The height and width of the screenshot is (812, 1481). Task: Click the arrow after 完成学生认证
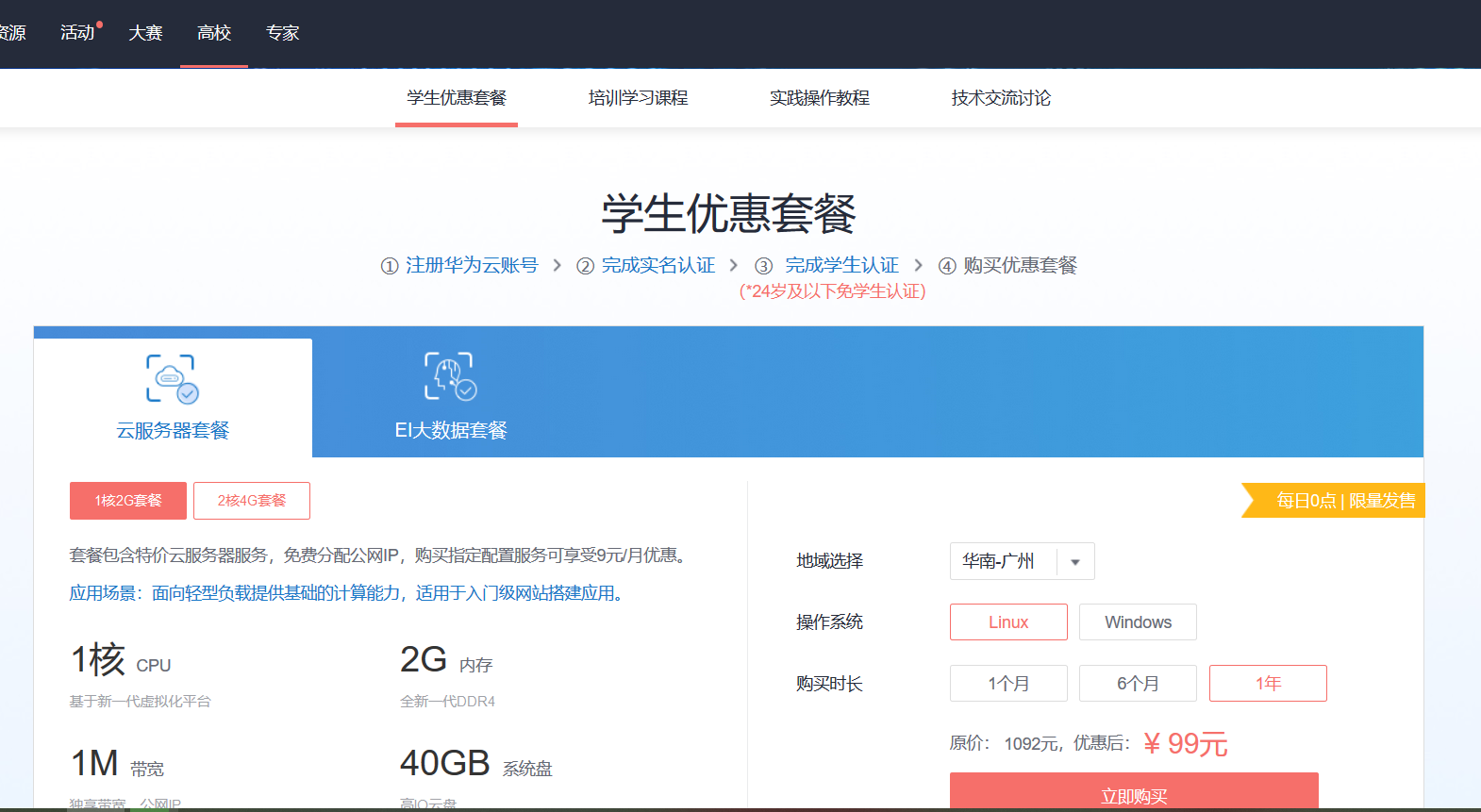[x=919, y=266]
